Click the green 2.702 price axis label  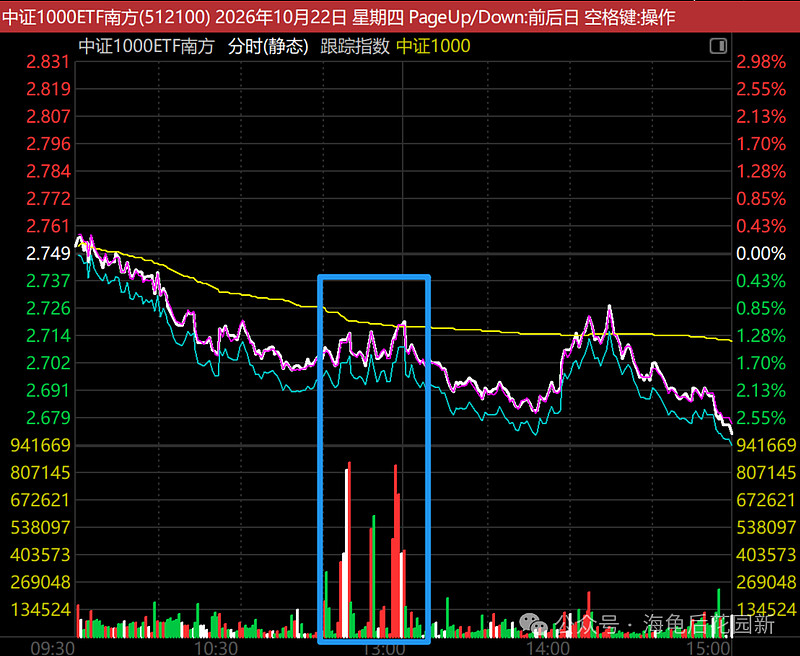[x=48, y=363]
